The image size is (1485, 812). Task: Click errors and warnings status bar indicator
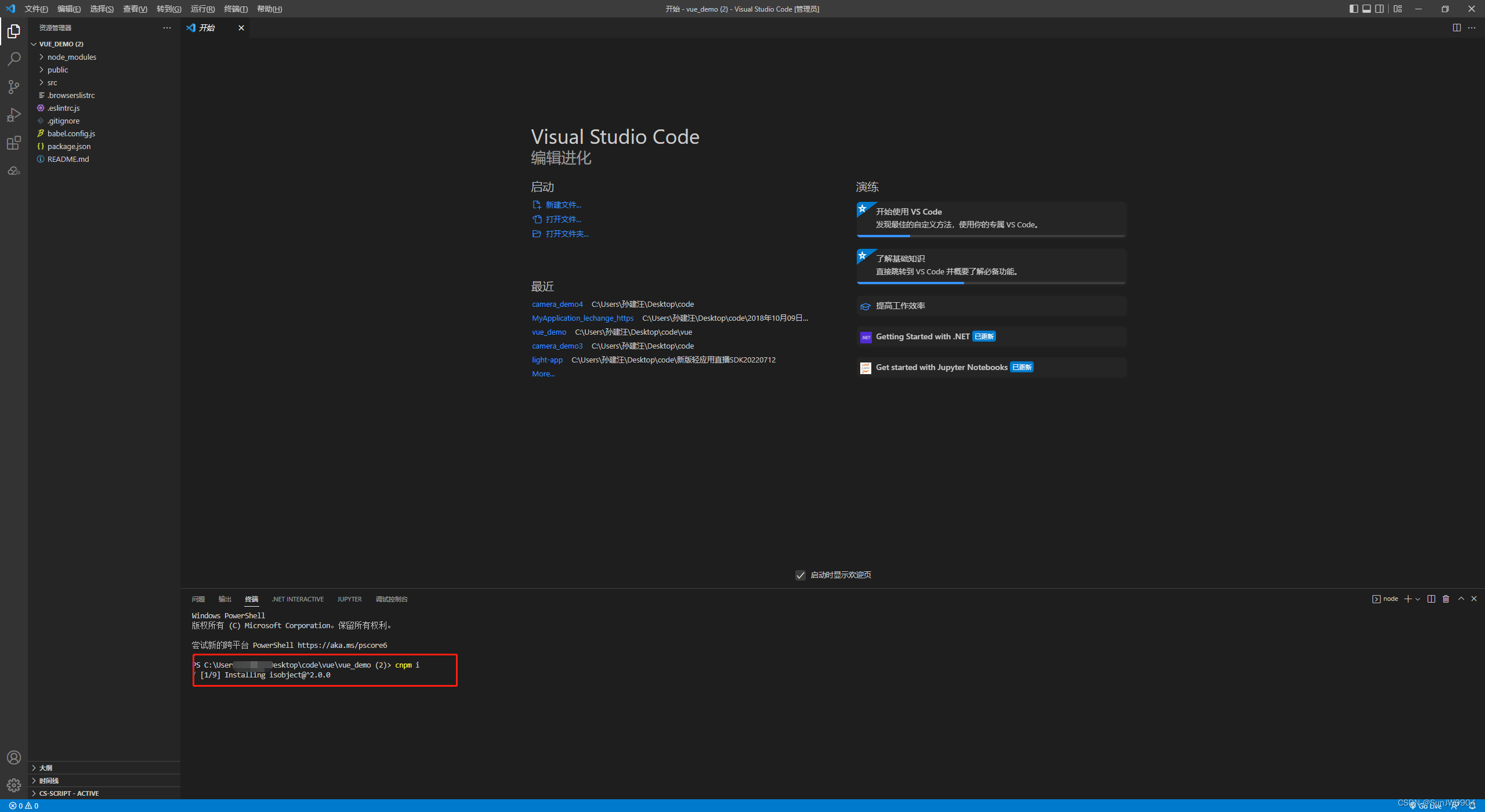[24, 806]
